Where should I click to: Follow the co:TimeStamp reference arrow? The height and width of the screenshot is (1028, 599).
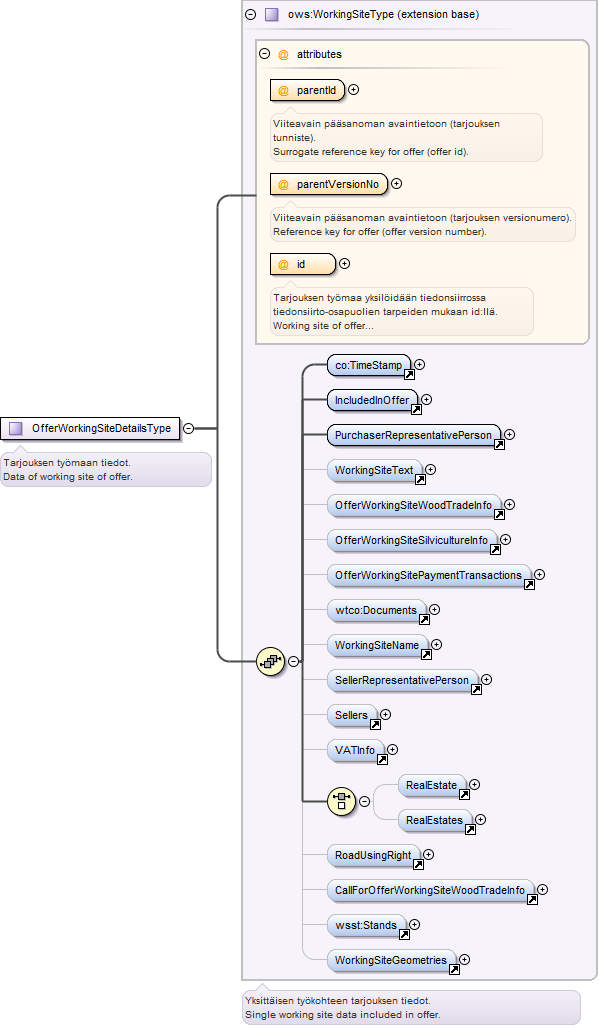tap(409, 374)
